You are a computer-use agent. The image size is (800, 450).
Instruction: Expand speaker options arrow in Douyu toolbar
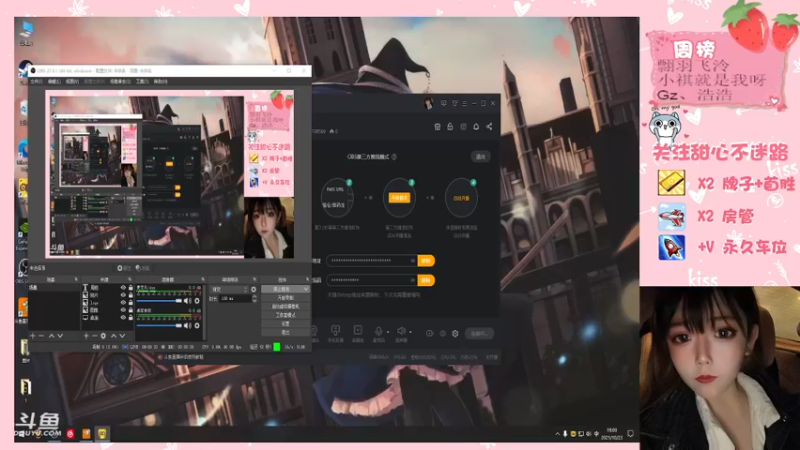[410, 332]
